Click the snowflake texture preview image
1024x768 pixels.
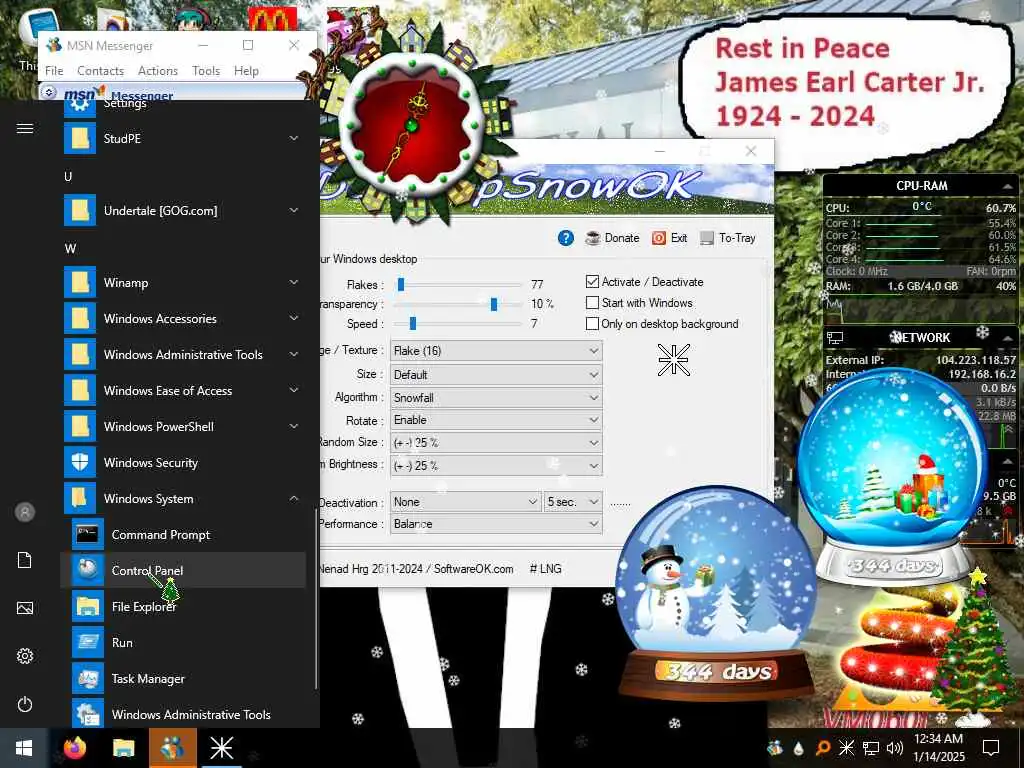tap(673, 360)
